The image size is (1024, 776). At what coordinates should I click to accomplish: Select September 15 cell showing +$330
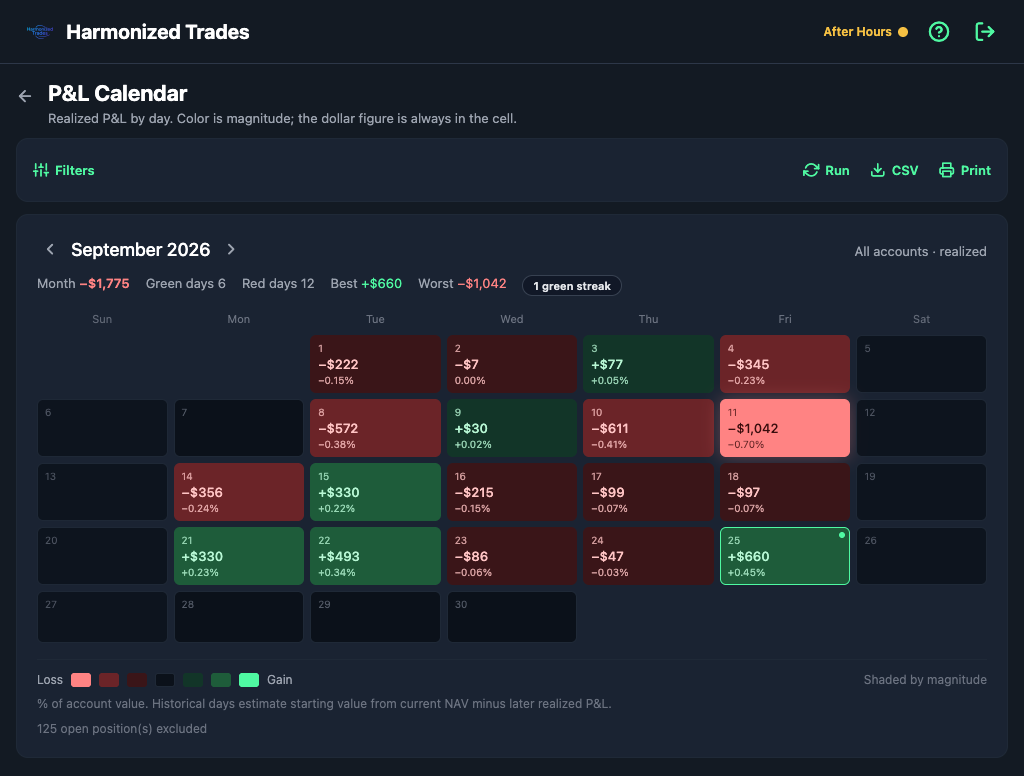coord(376,492)
